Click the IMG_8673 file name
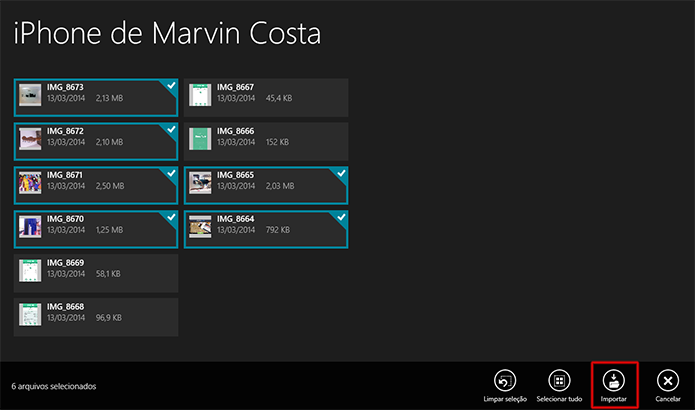Viewport: 695px width, 410px height. tap(65, 87)
